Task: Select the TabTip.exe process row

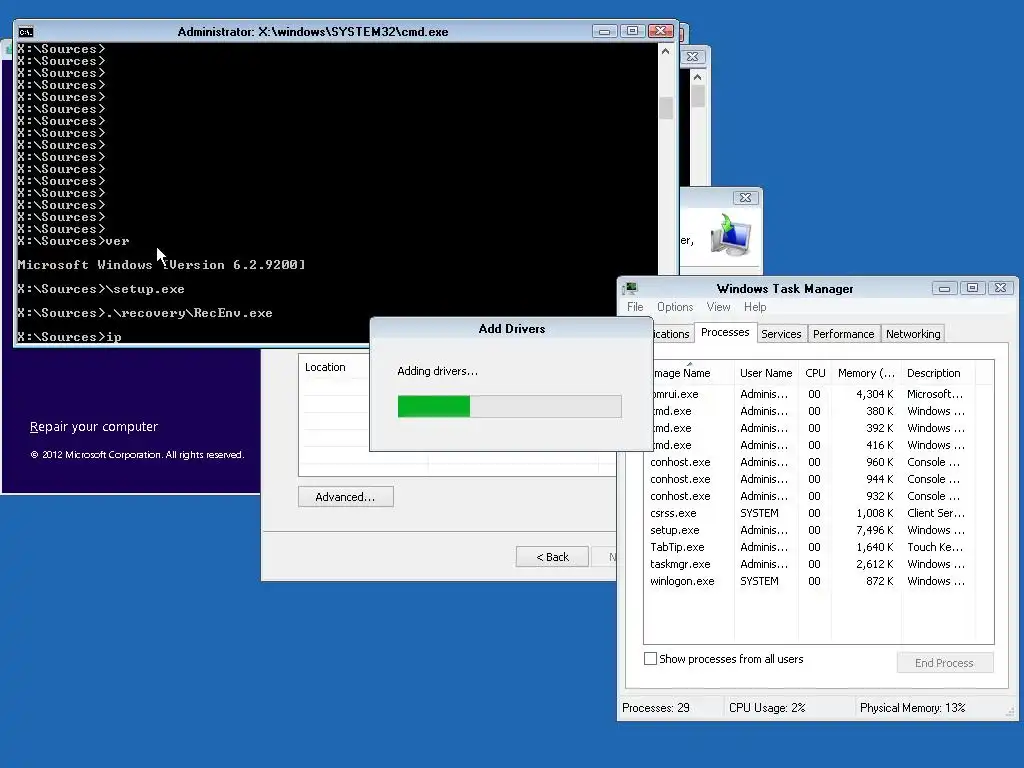Action: [x=808, y=547]
